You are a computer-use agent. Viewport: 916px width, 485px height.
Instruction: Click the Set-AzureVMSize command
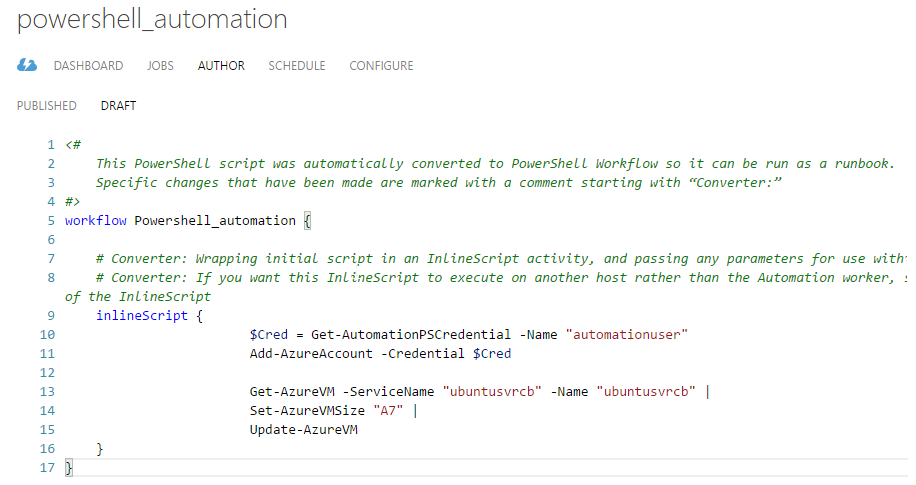[307, 411]
